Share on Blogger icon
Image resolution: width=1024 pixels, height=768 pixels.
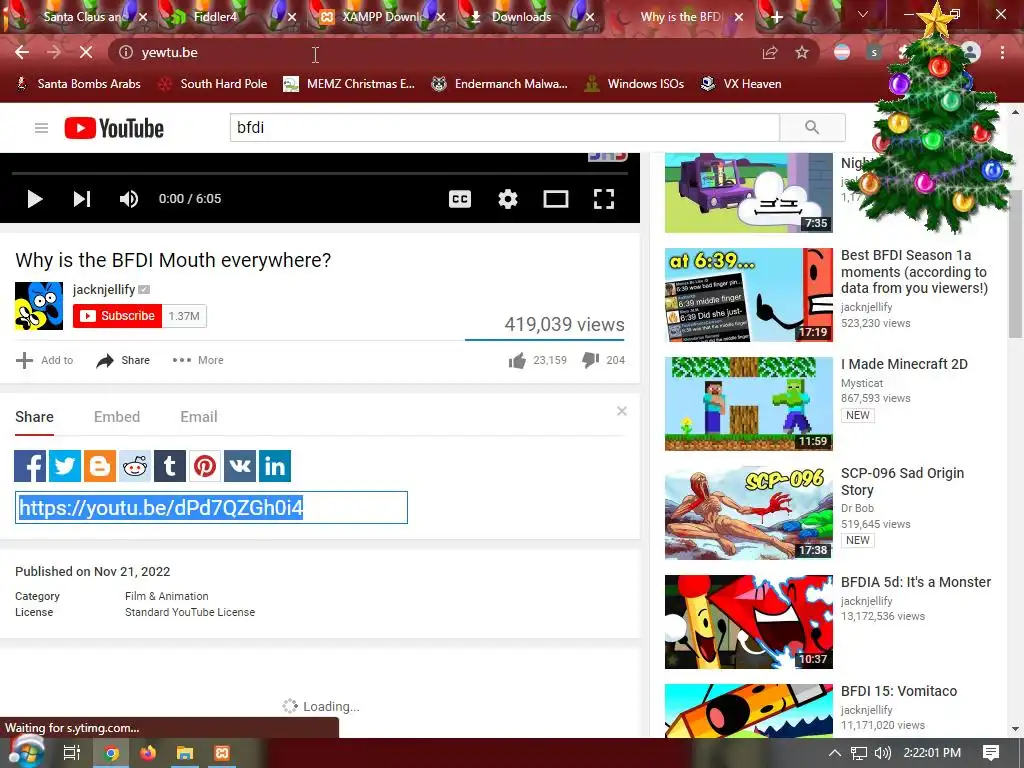(x=100, y=466)
